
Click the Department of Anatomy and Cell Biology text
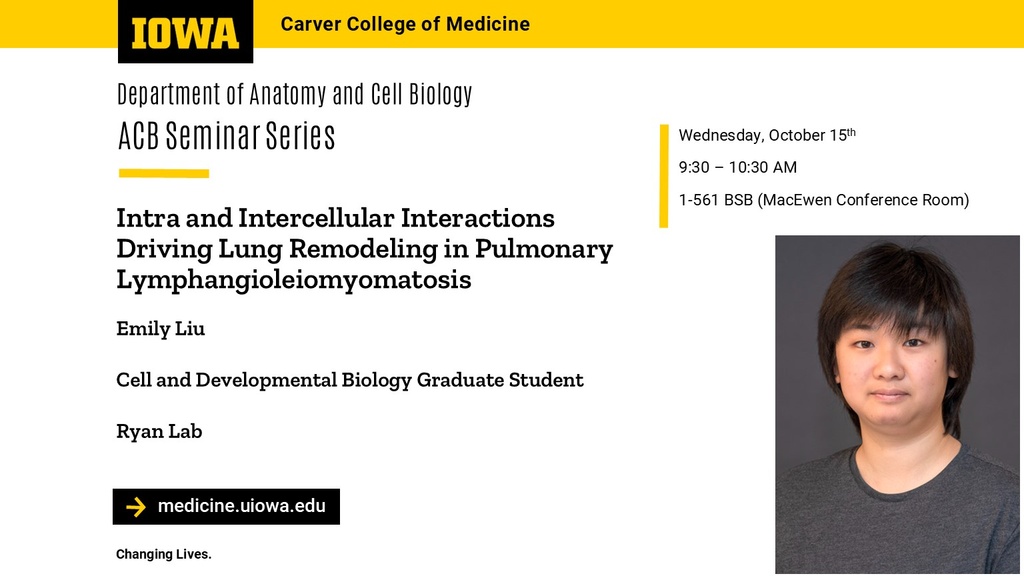[x=294, y=95]
